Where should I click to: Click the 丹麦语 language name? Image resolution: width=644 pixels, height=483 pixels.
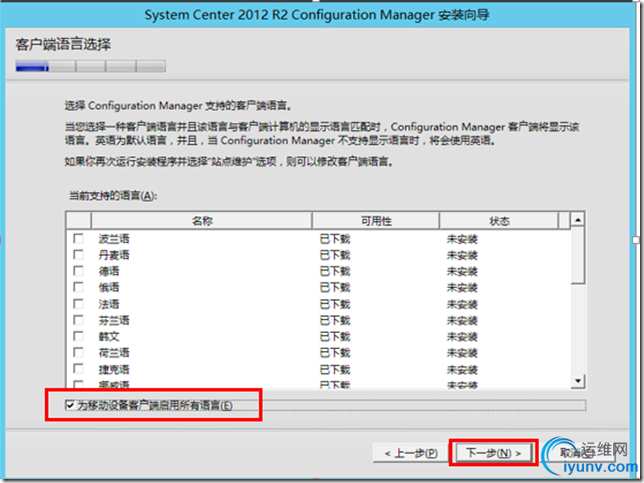(x=114, y=255)
